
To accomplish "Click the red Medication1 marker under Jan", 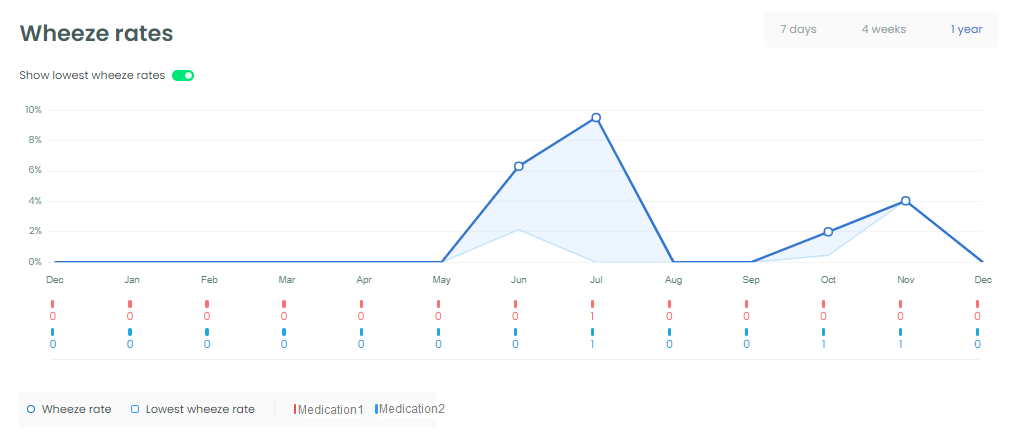I will (130, 304).
